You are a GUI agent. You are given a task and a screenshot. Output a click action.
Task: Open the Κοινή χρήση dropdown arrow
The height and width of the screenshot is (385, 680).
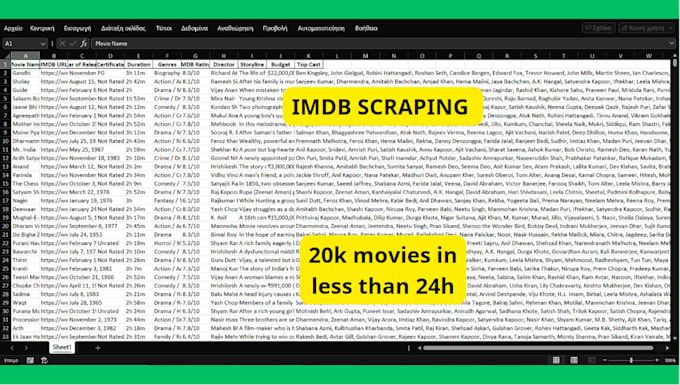[670, 28]
